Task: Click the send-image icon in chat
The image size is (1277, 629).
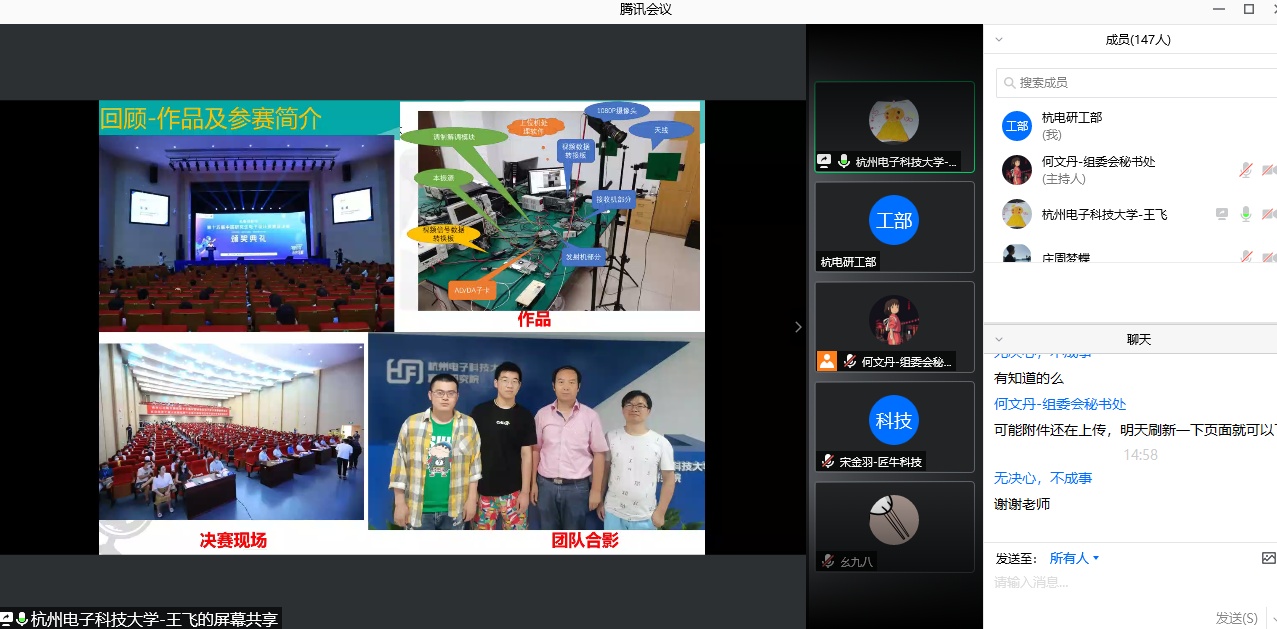Action: [1269, 558]
